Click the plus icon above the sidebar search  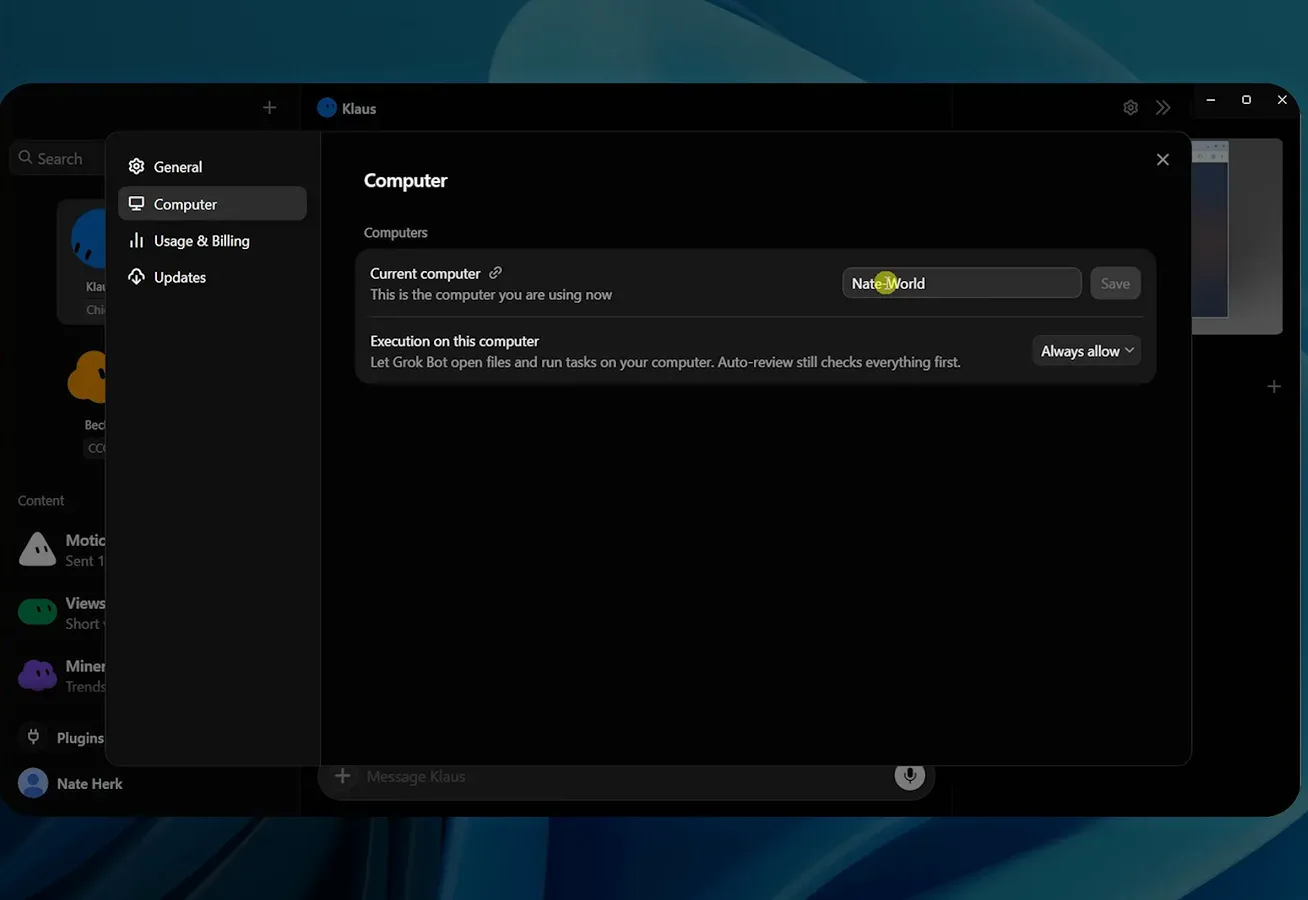click(x=269, y=107)
